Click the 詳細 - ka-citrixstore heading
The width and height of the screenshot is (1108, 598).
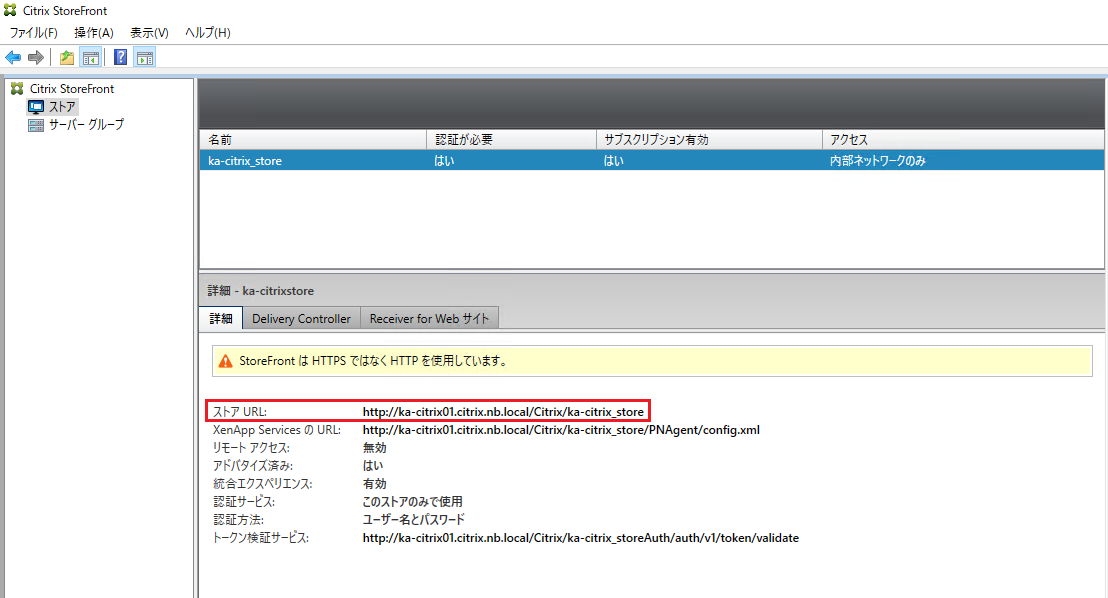[x=261, y=291]
